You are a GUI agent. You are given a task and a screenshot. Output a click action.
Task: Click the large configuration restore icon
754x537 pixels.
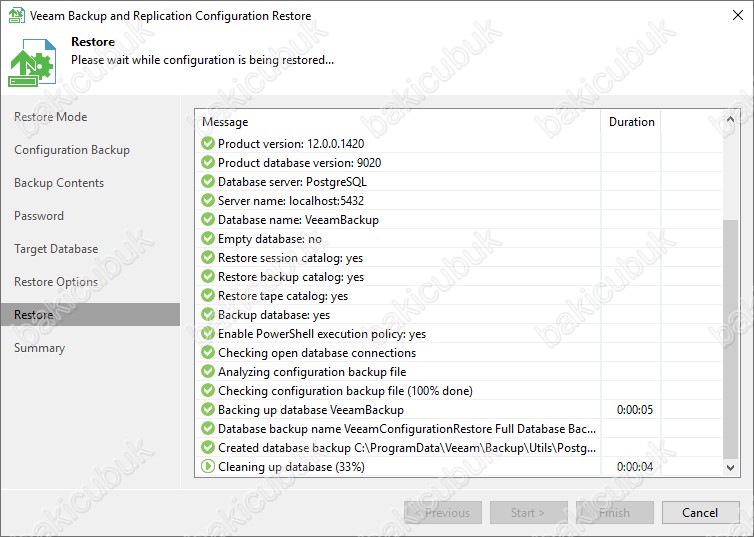click(x=32, y=63)
